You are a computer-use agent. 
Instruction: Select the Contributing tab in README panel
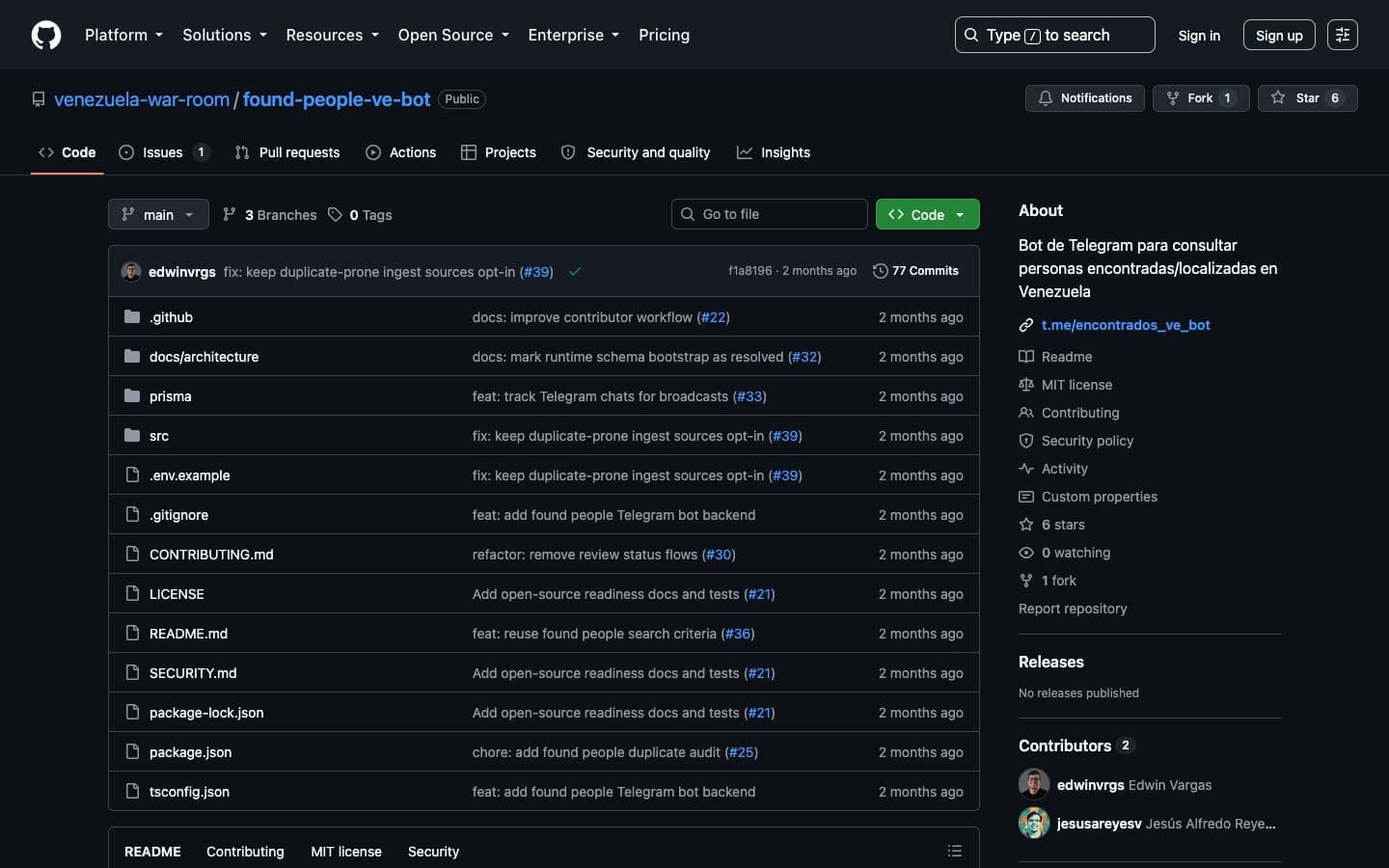[245, 852]
